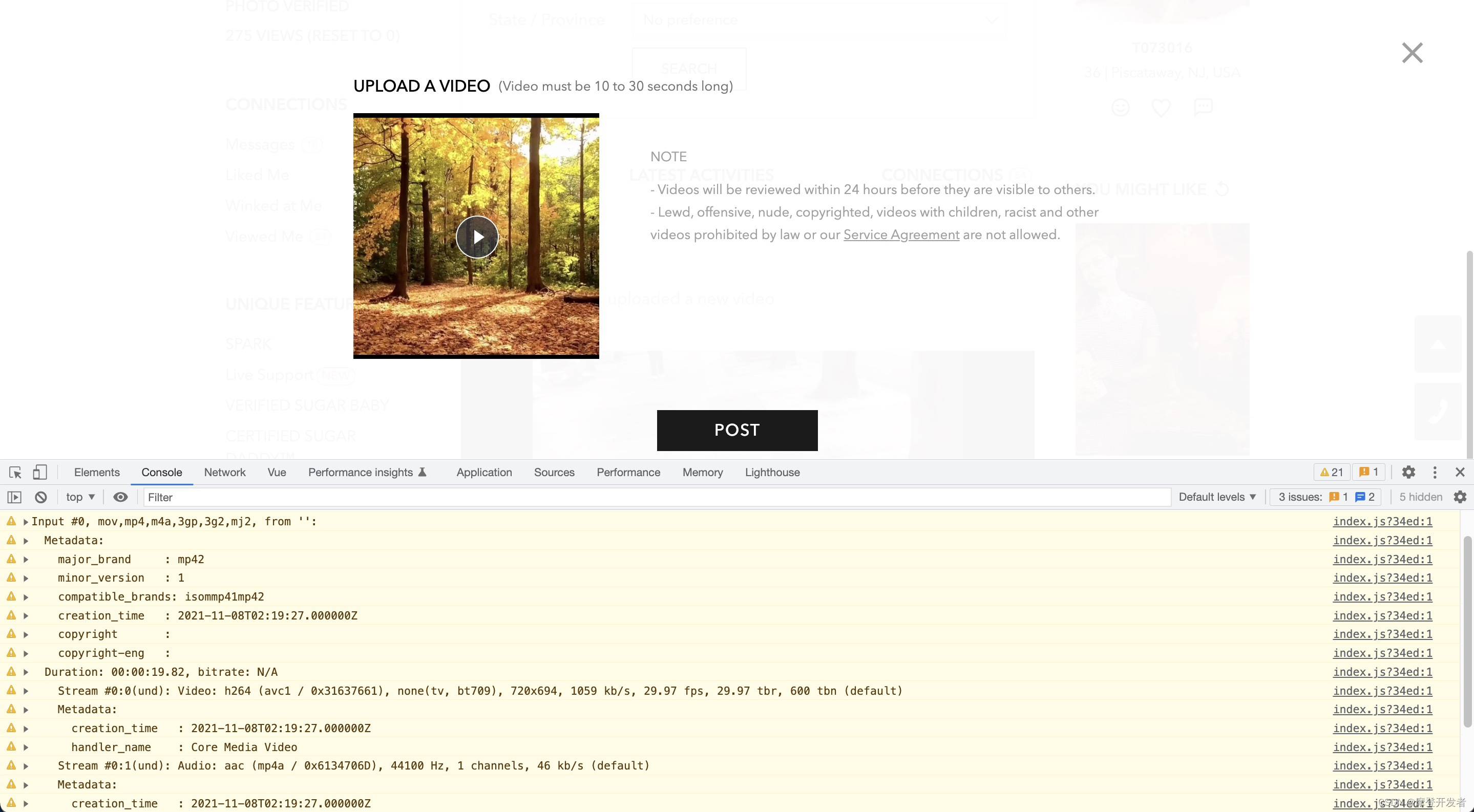This screenshot has height=812, width=1474.
Task: Click warning icon on minor_version row
Action: [11, 578]
